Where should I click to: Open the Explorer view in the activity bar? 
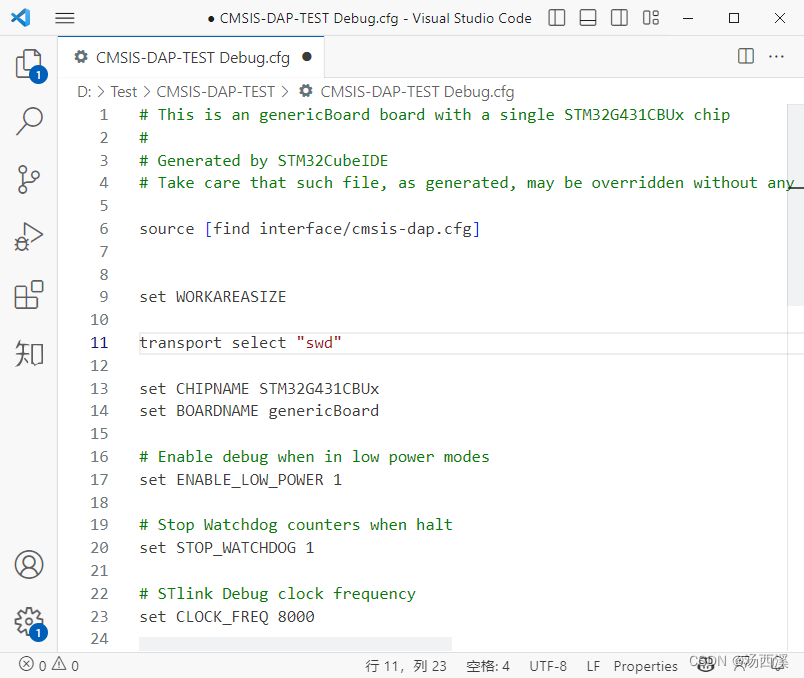pos(28,62)
